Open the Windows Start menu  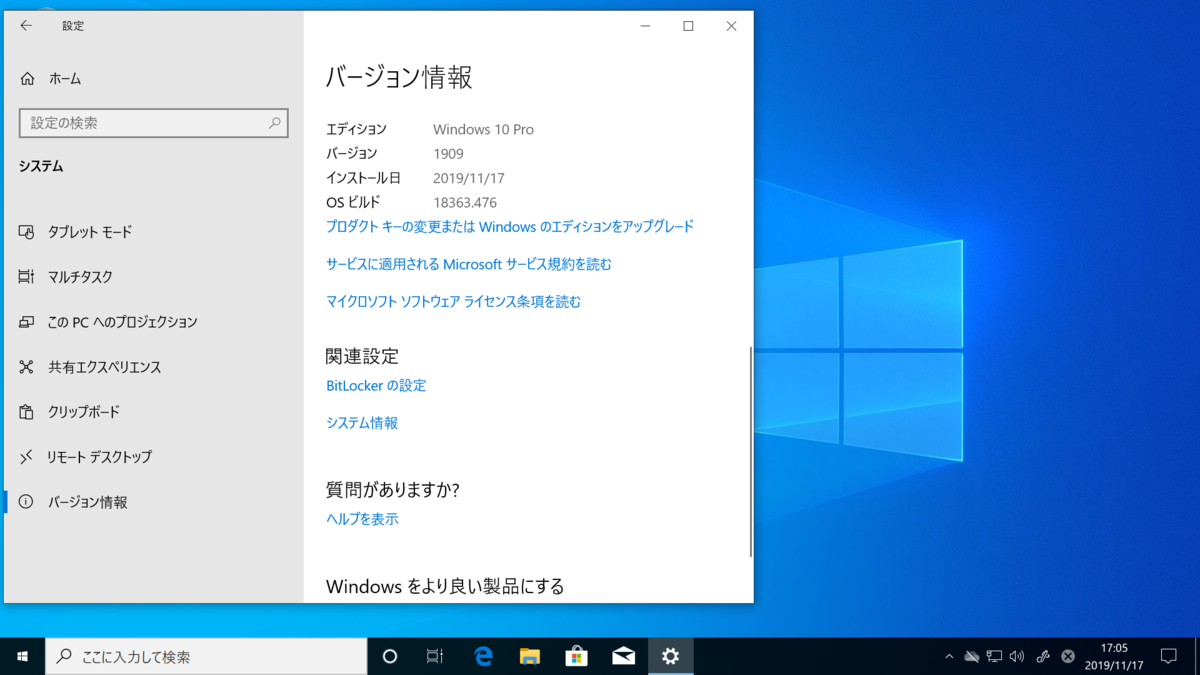(22, 657)
